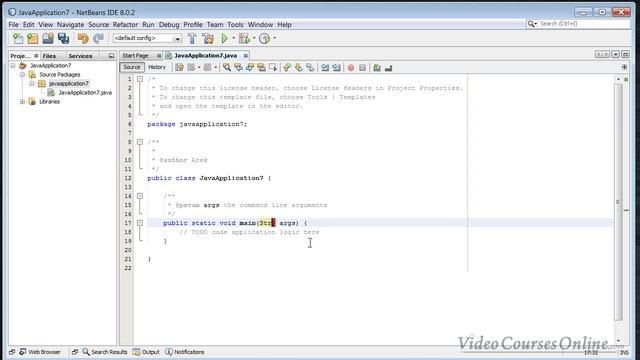The height and width of the screenshot is (360, 640).
Task: Click the Open Project toolbar icon
Action: pos(48,38)
